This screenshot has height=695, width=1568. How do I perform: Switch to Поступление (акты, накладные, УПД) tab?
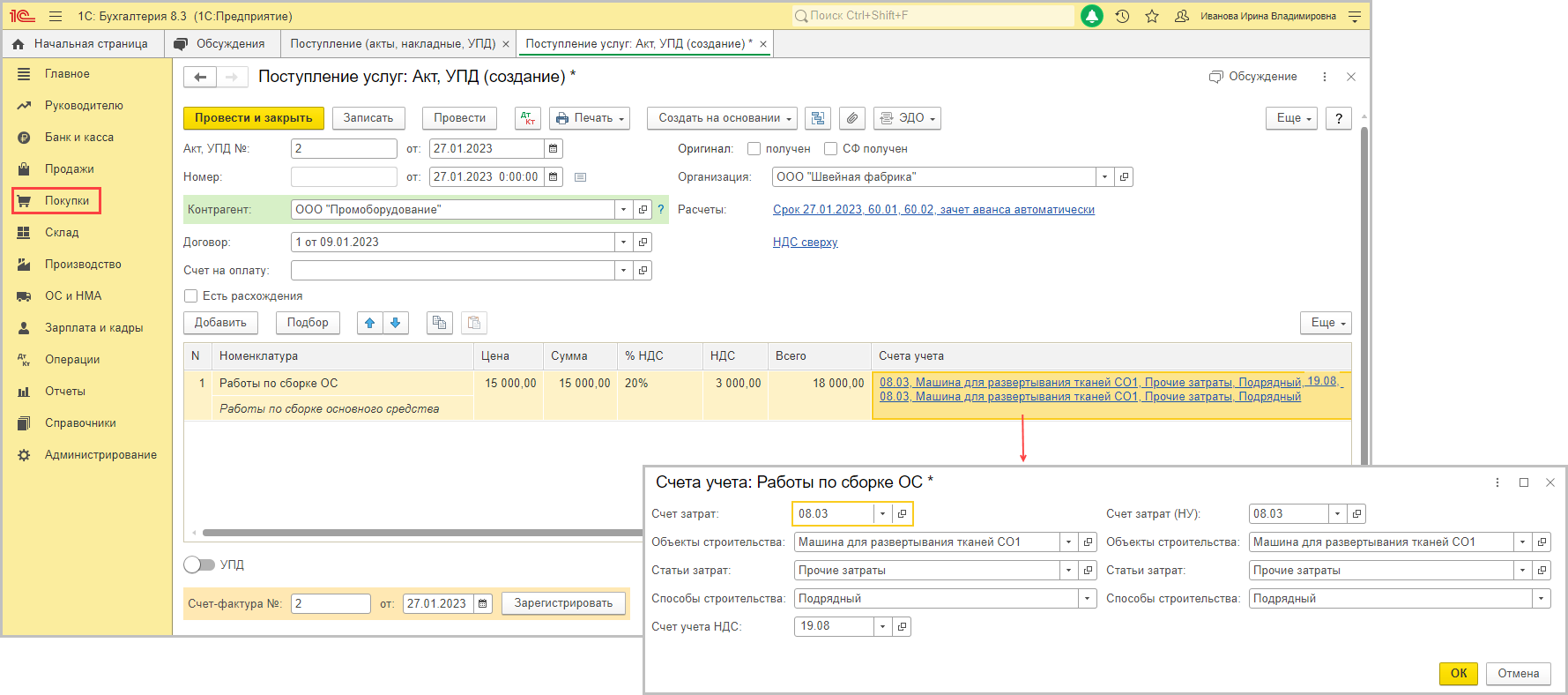coord(393,44)
